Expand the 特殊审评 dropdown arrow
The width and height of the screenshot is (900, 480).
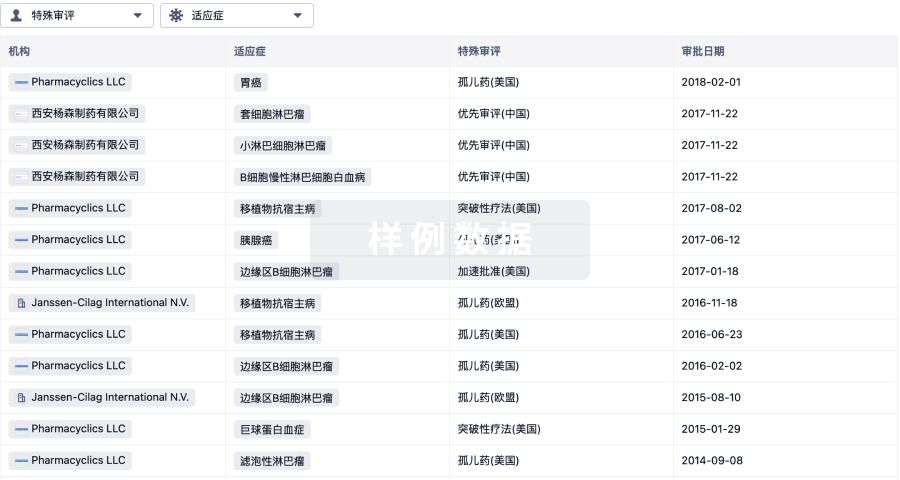click(x=137, y=16)
